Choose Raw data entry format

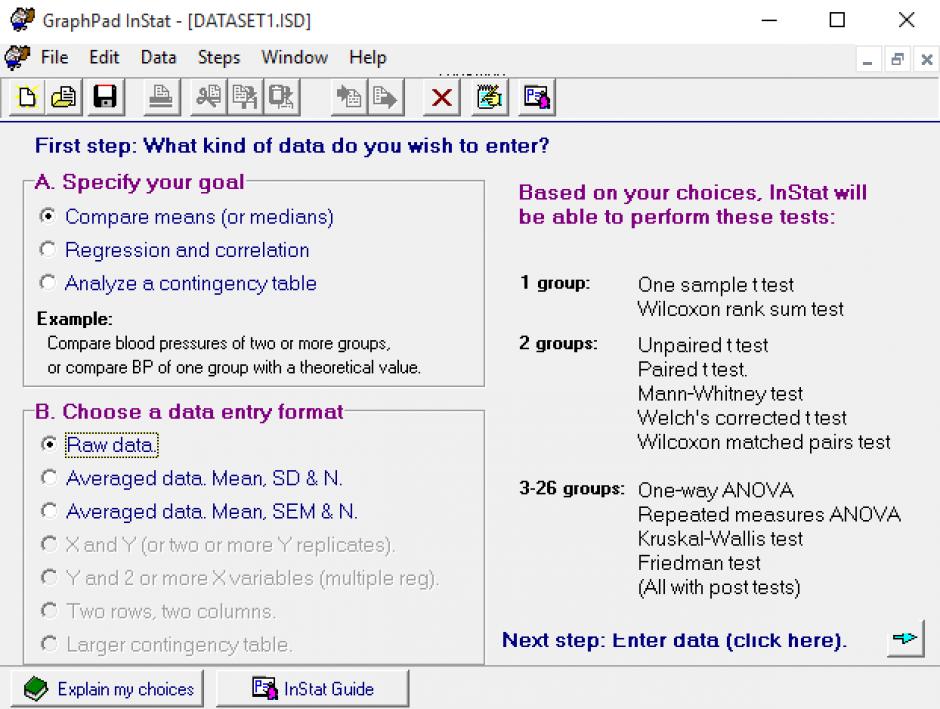[100, 445]
